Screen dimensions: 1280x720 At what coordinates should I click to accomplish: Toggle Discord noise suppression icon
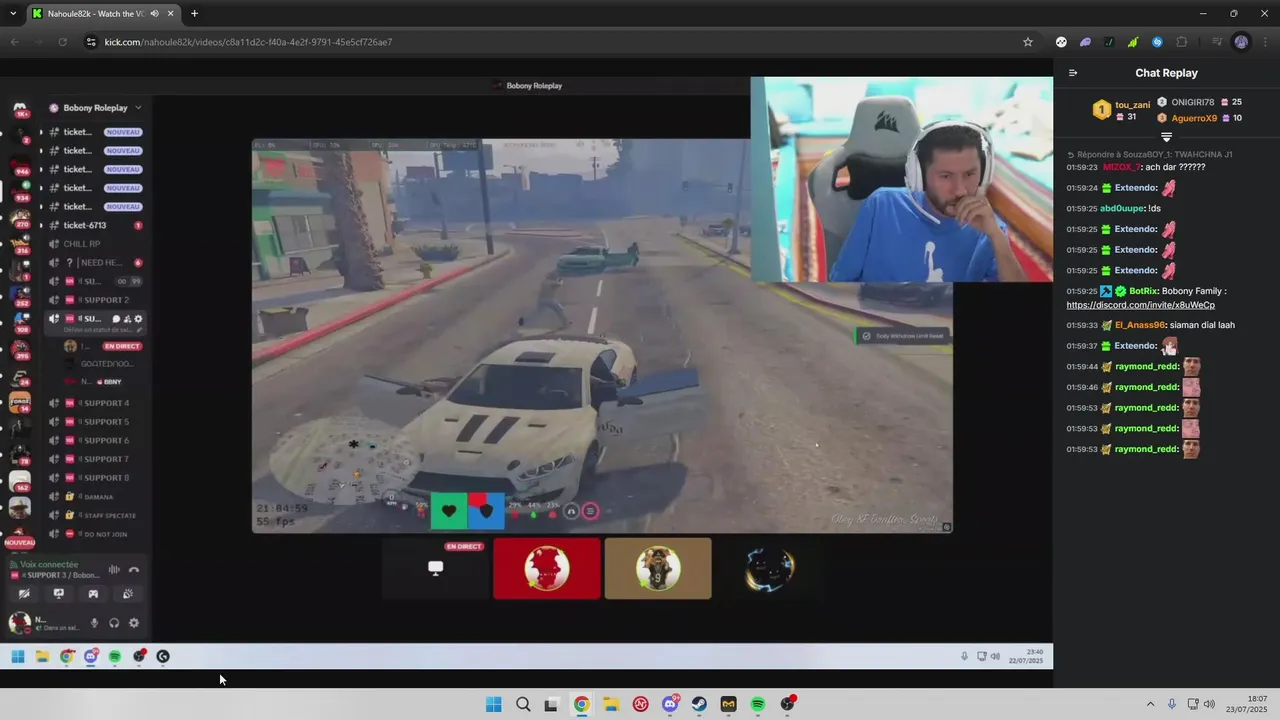pos(114,570)
